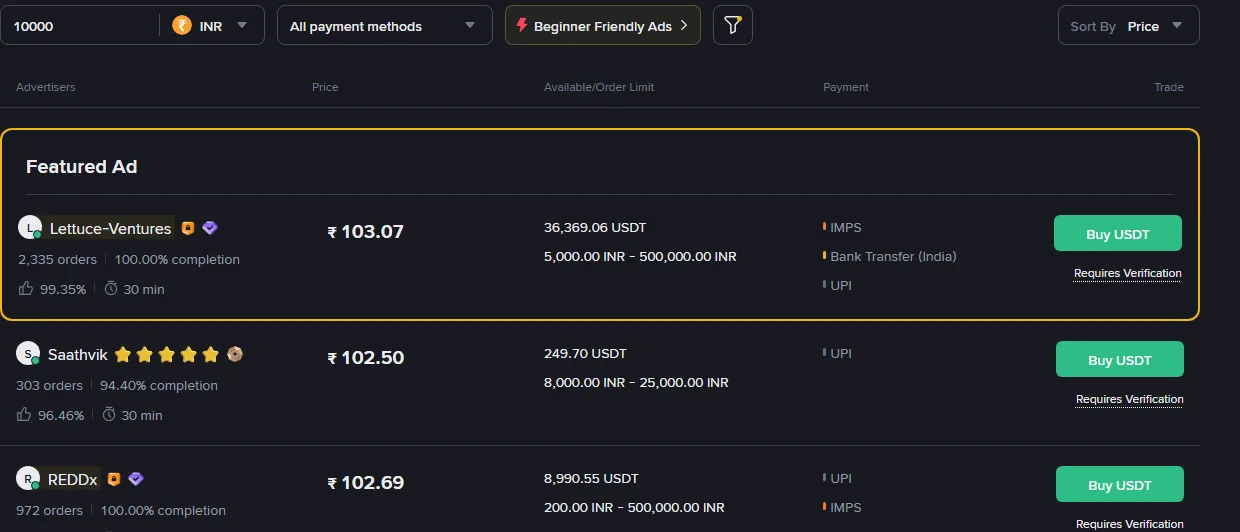
Task: Open the funnel filter icon
Action: pyautogui.click(x=733, y=26)
